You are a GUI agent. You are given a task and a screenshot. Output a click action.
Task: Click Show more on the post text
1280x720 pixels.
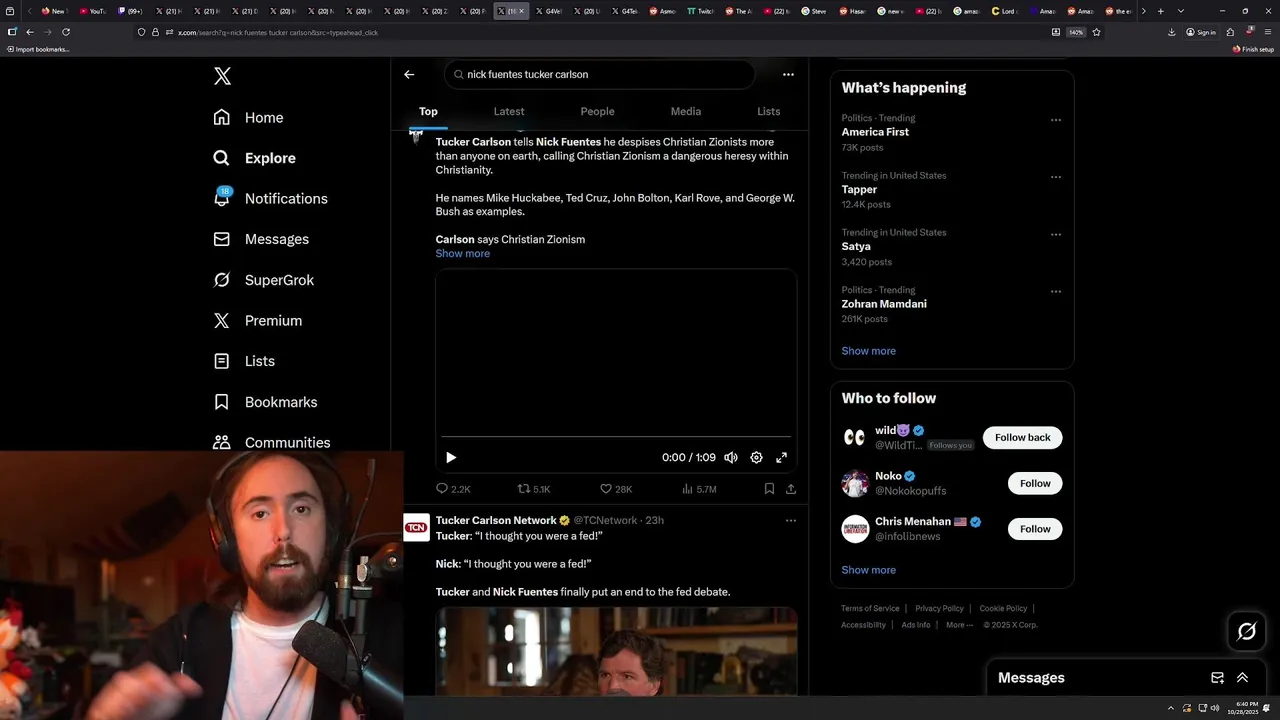[462, 253]
